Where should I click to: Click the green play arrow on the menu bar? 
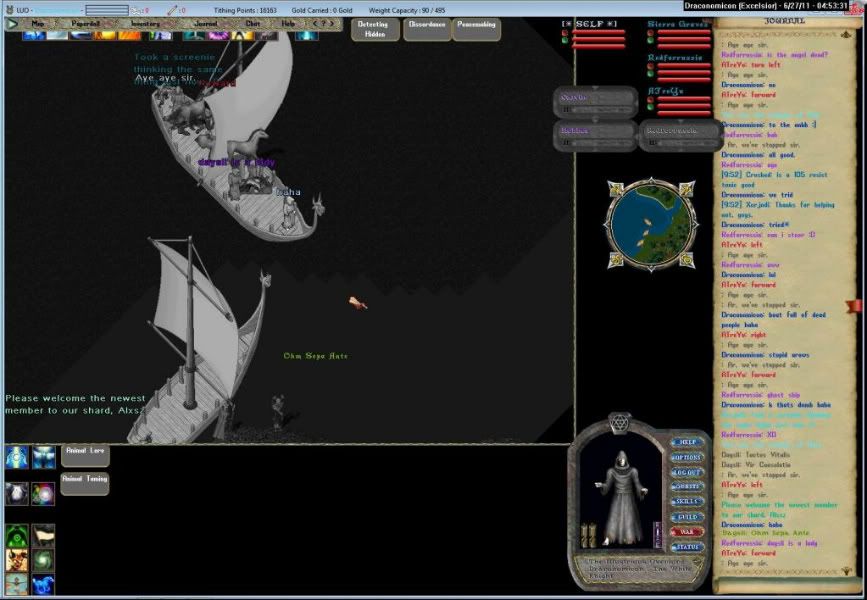pos(12,24)
